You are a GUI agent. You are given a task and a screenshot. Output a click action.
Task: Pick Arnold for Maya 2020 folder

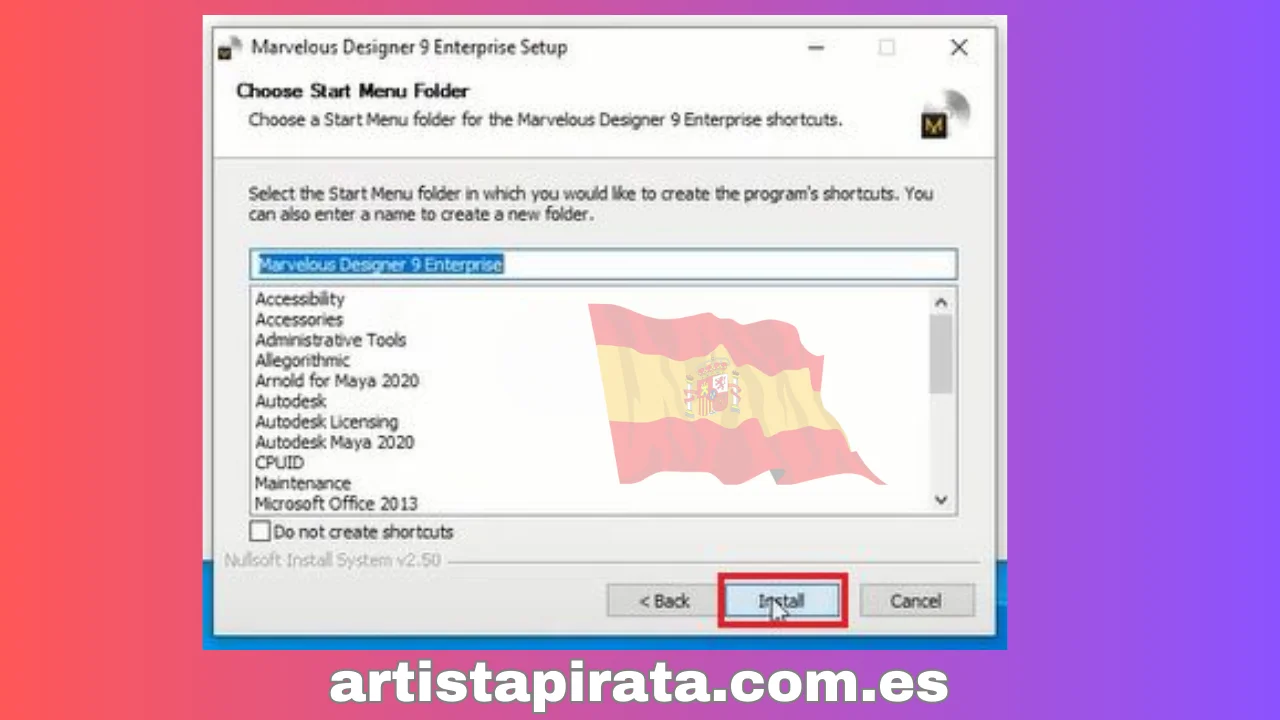tap(336, 381)
